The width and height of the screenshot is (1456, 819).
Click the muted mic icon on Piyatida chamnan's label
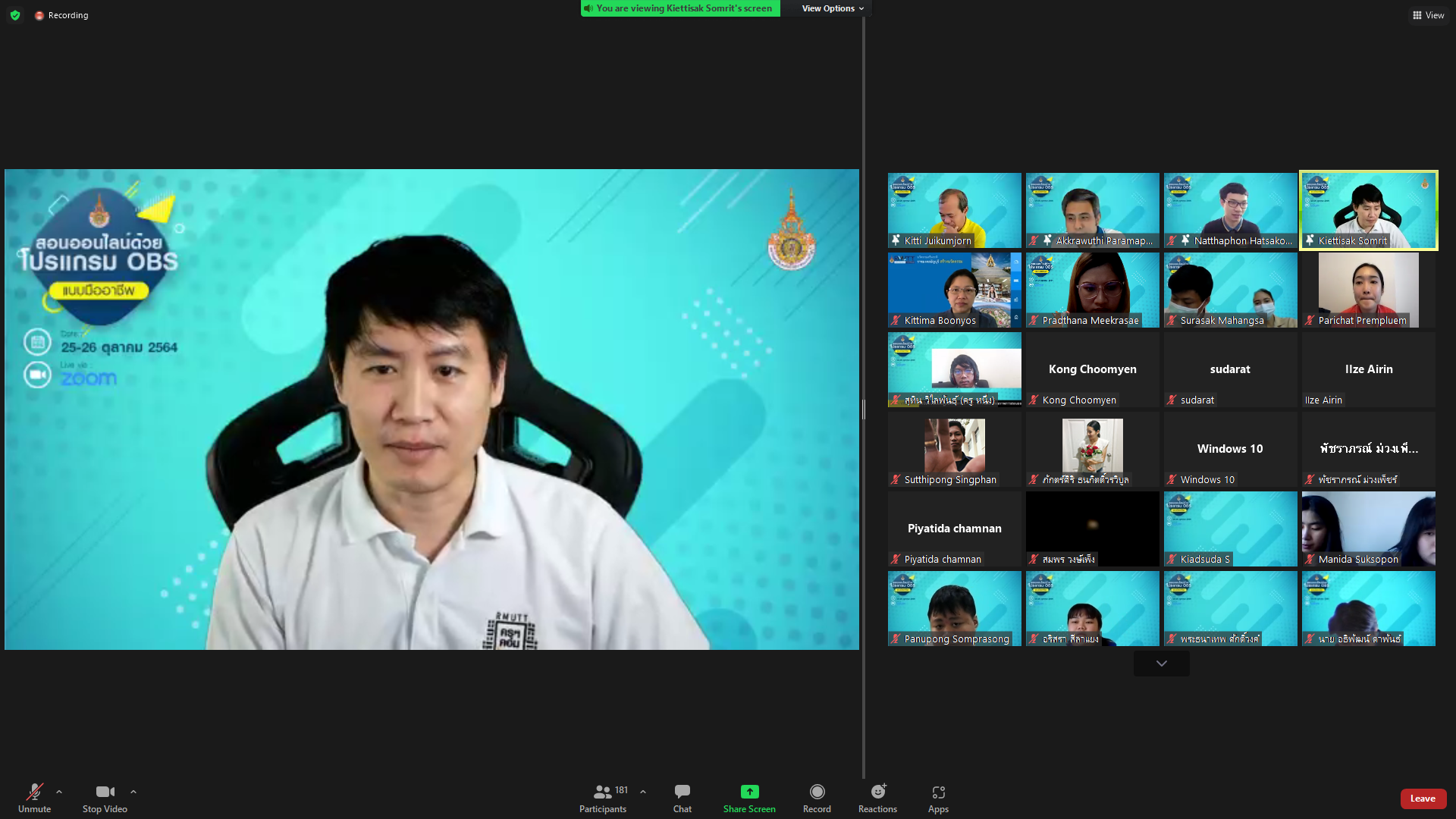[x=896, y=559]
